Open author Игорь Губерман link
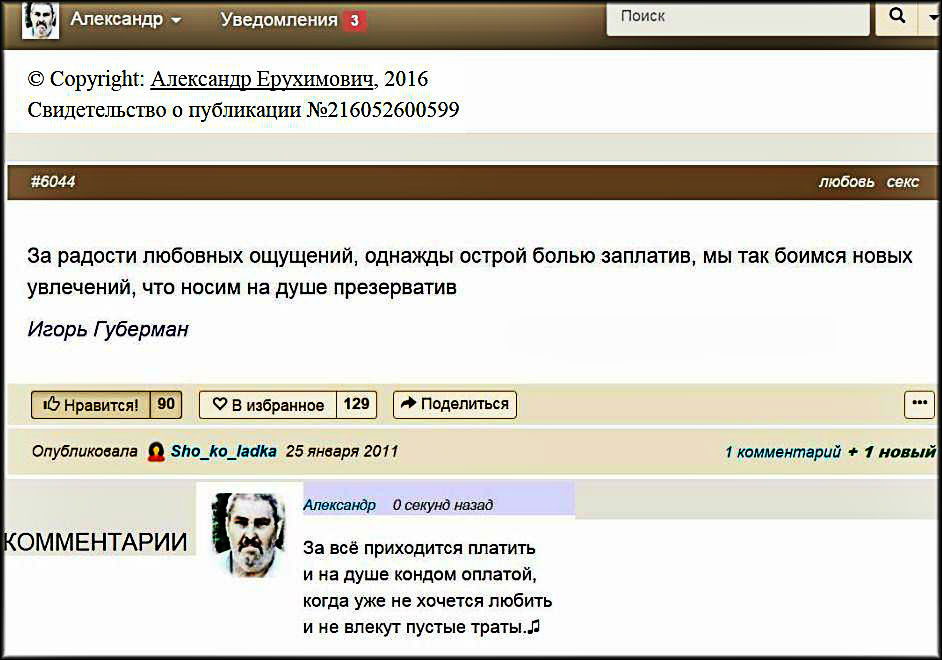The height and width of the screenshot is (660, 942). pos(108,329)
